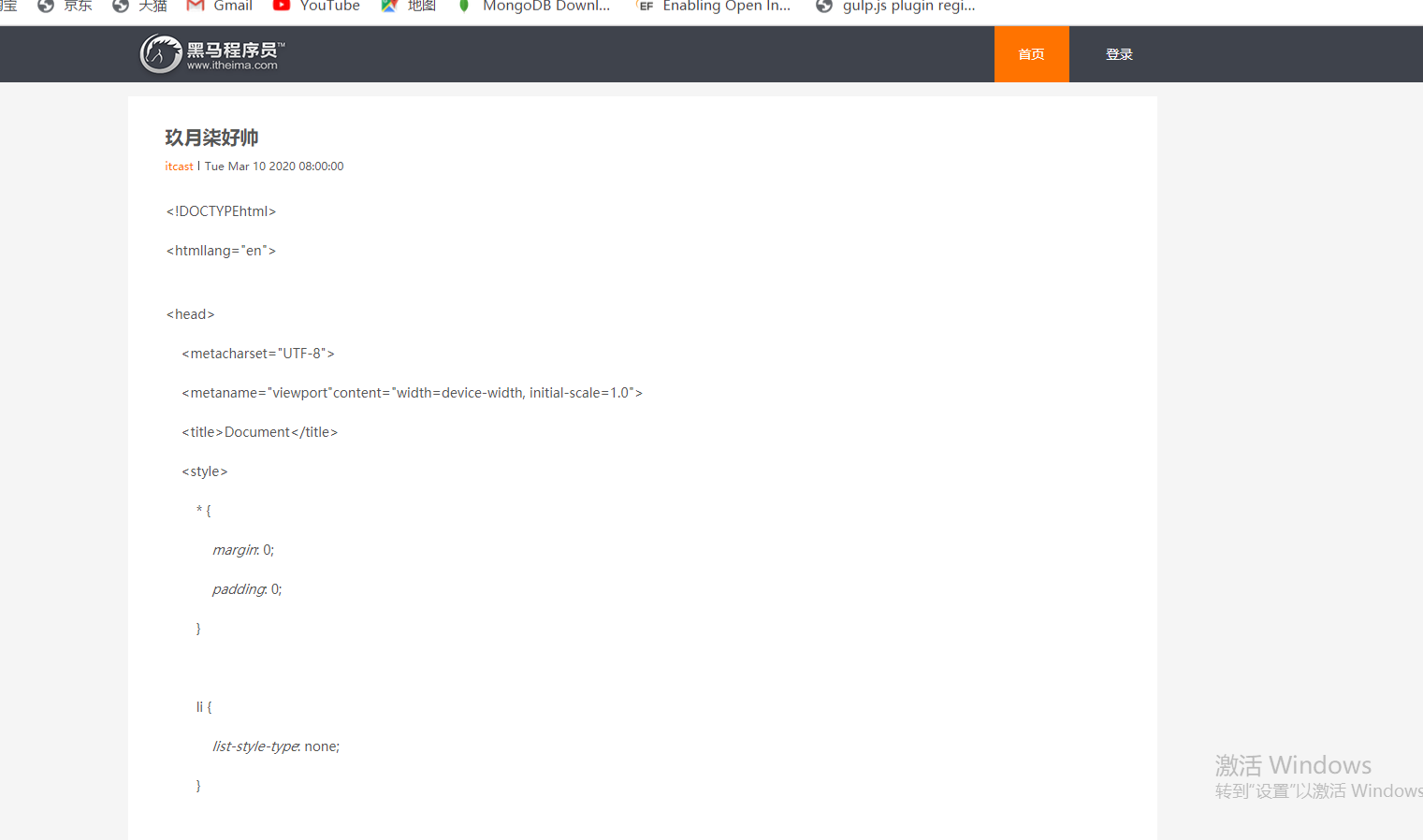
Task: Click the author name itcast
Action: click(x=179, y=167)
